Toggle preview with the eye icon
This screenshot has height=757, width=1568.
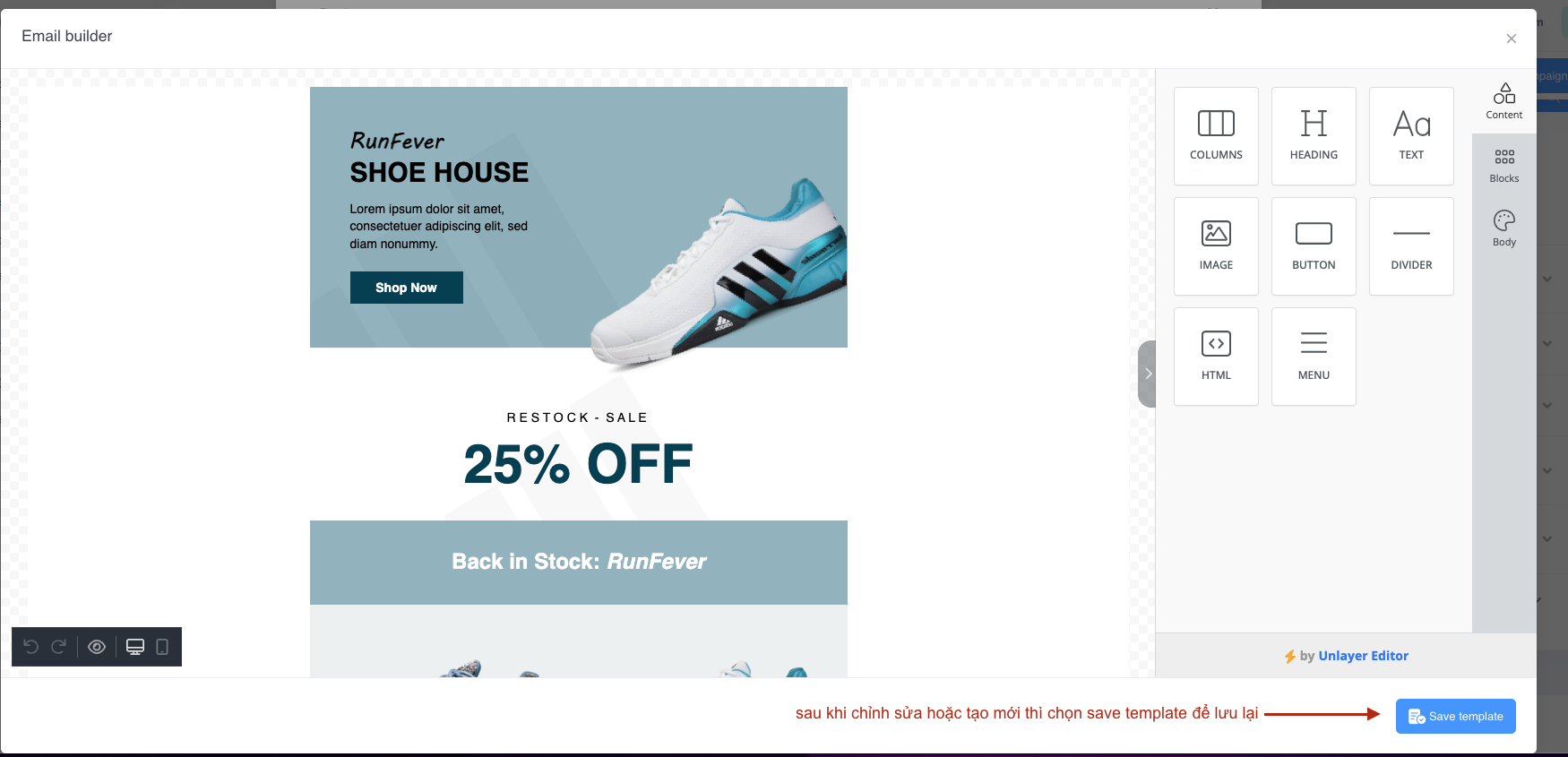click(97, 647)
